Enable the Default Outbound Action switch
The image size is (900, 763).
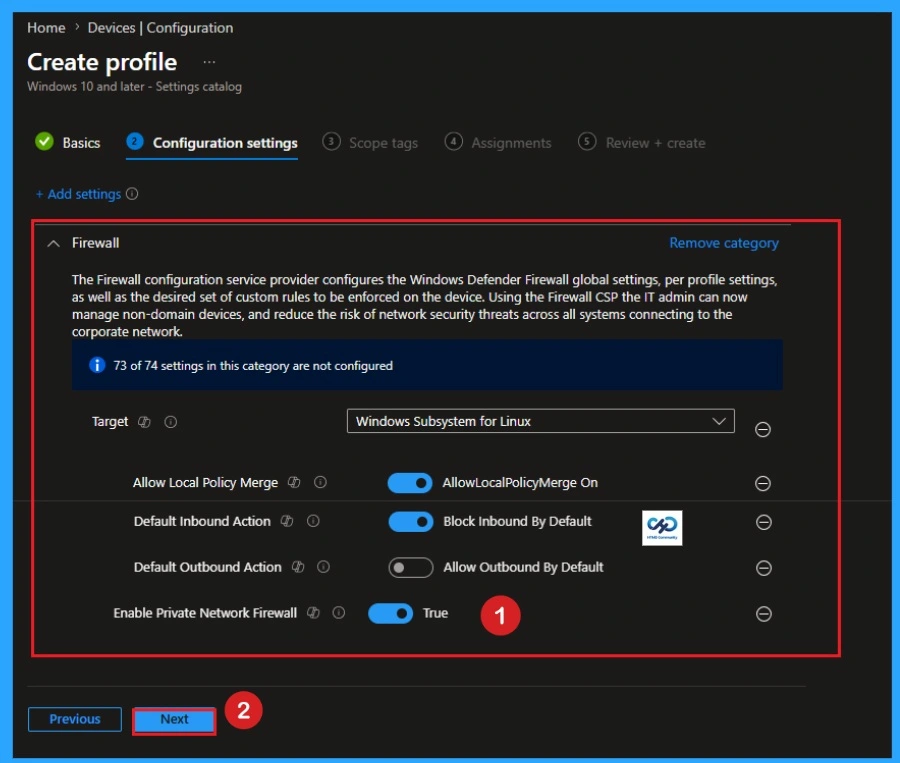tap(410, 568)
